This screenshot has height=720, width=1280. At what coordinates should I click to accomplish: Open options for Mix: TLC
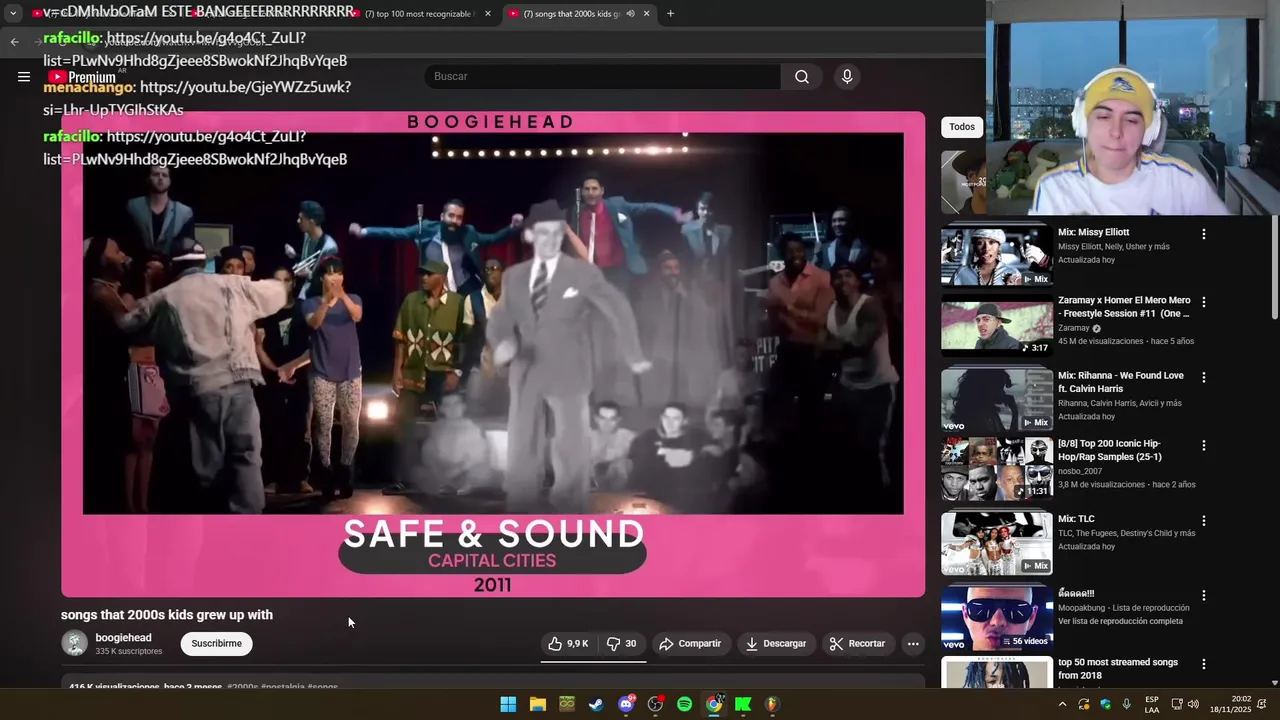[1204, 521]
